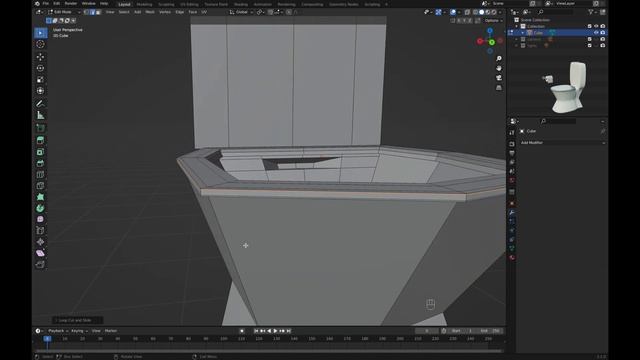Select the Smooth vertices tool
Viewport: 640px width, 360px height.
click(x=40, y=219)
